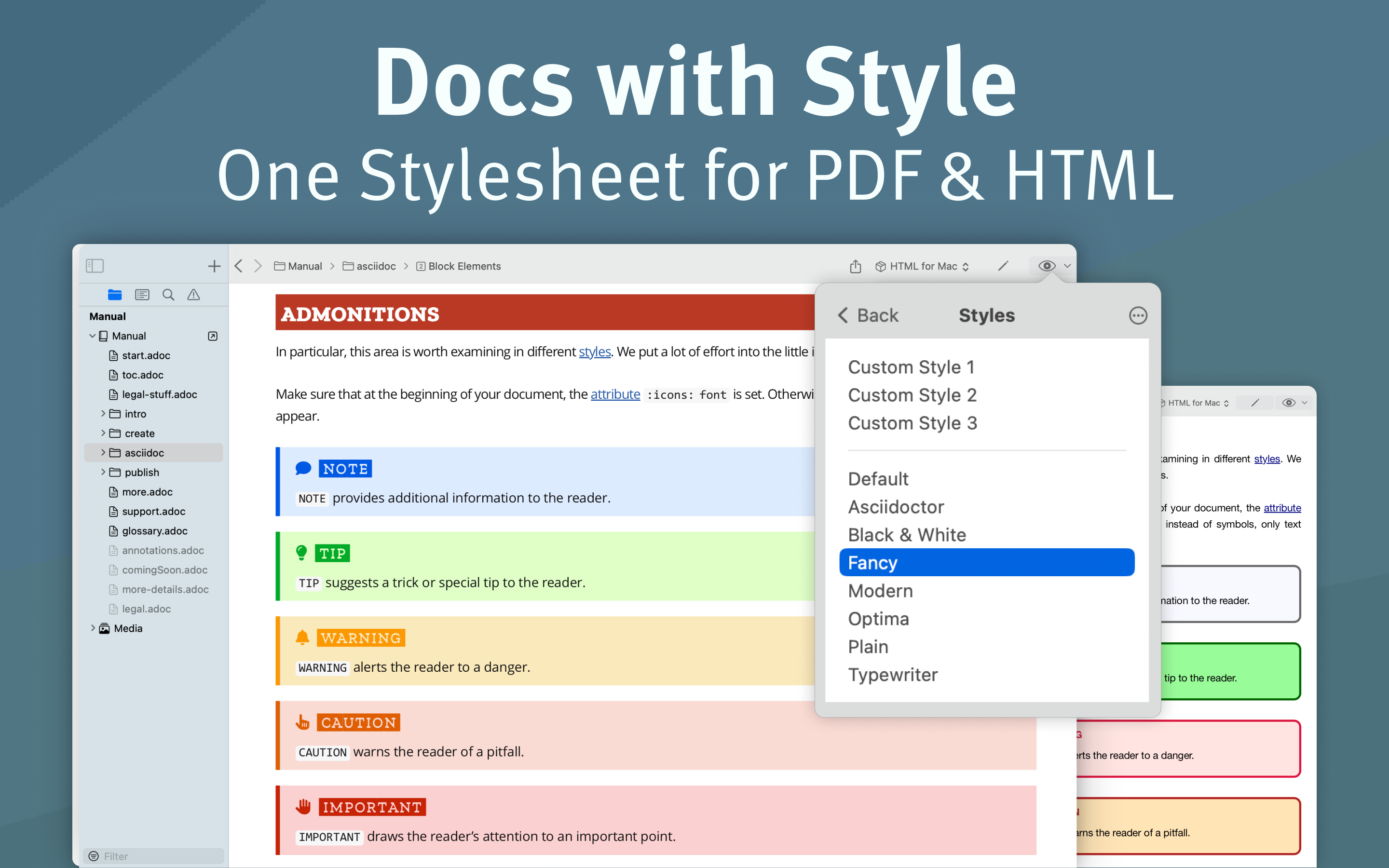Open the HTML for Mac format dropdown

point(923,266)
